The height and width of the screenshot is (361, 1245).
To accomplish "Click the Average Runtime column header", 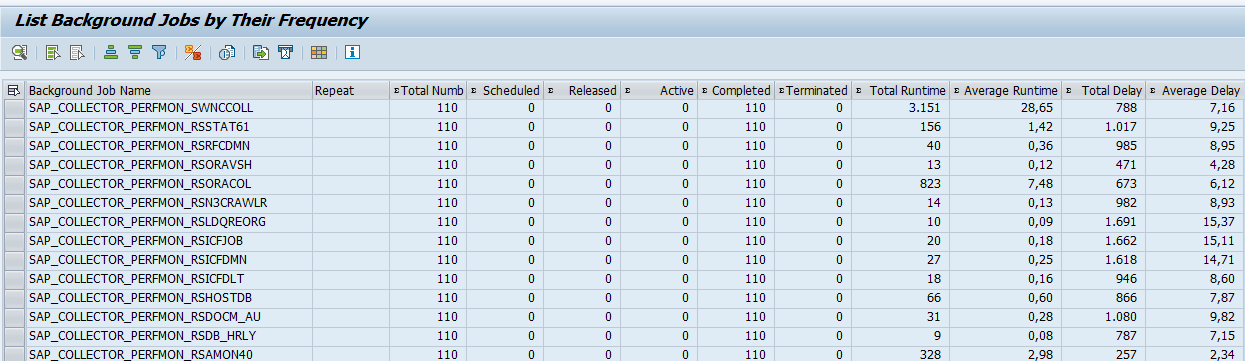I will coord(1005,90).
